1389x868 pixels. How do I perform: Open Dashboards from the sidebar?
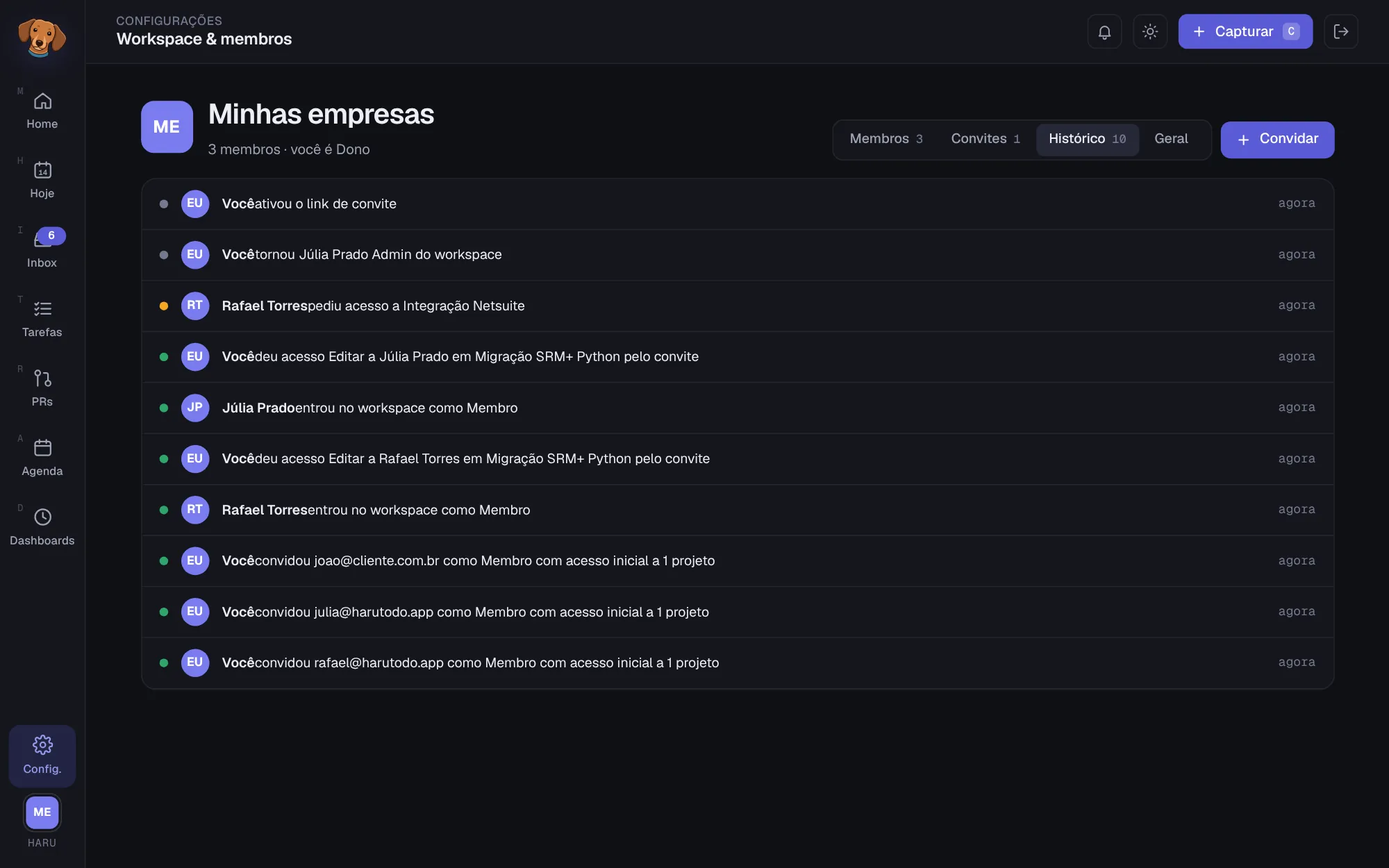42,527
